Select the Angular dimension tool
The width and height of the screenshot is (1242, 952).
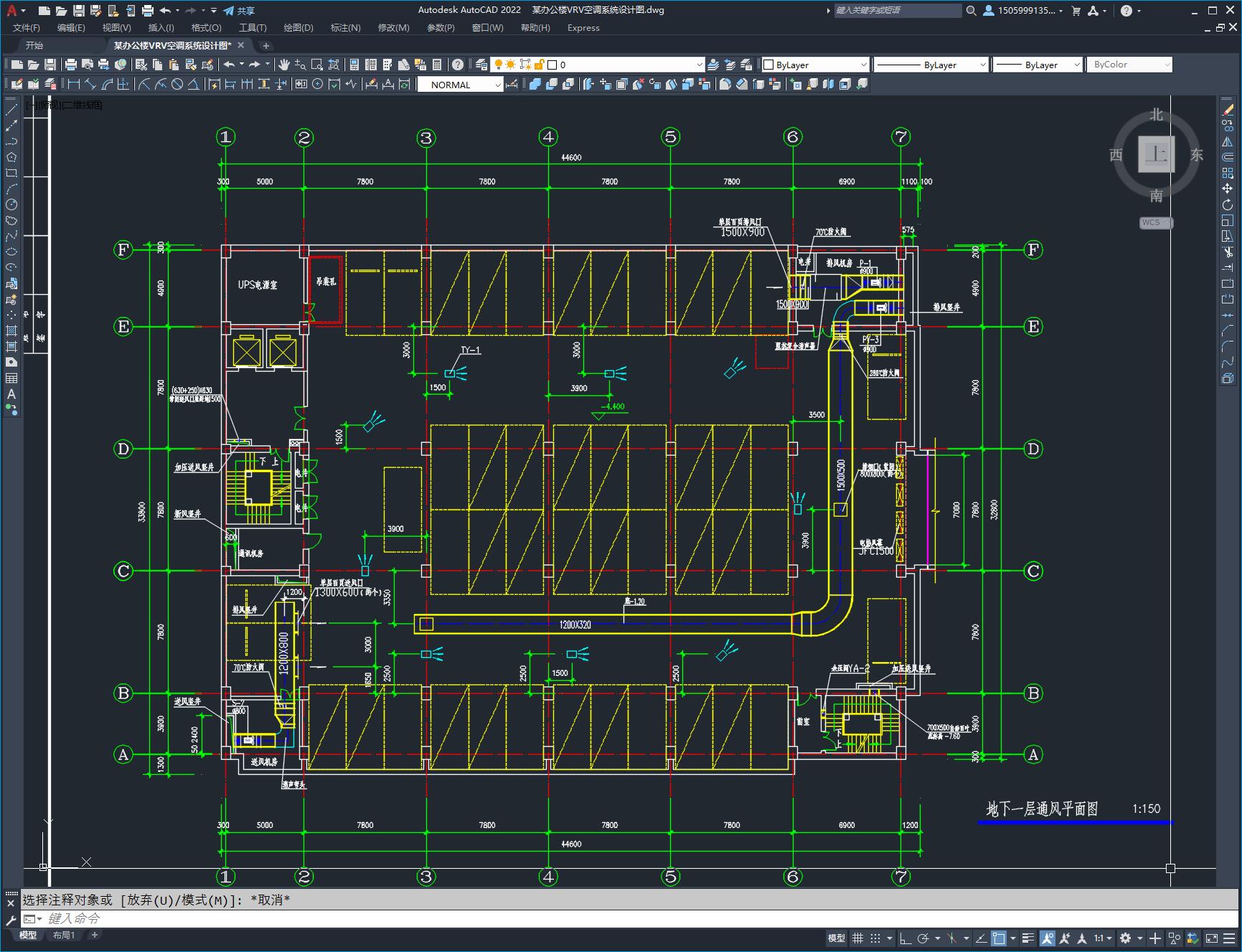pyautogui.click(x=194, y=85)
